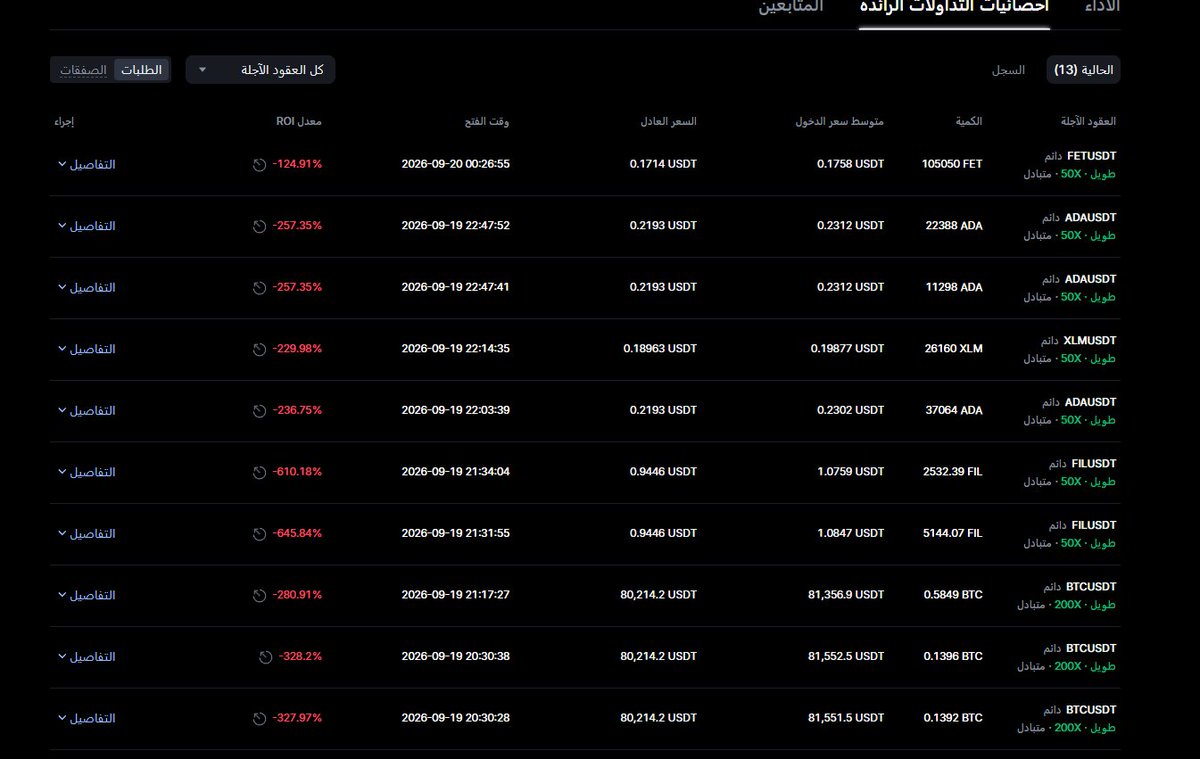Click the entry price 81,552.5 USDT
This screenshot has height=759, width=1200.
click(846, 657)
